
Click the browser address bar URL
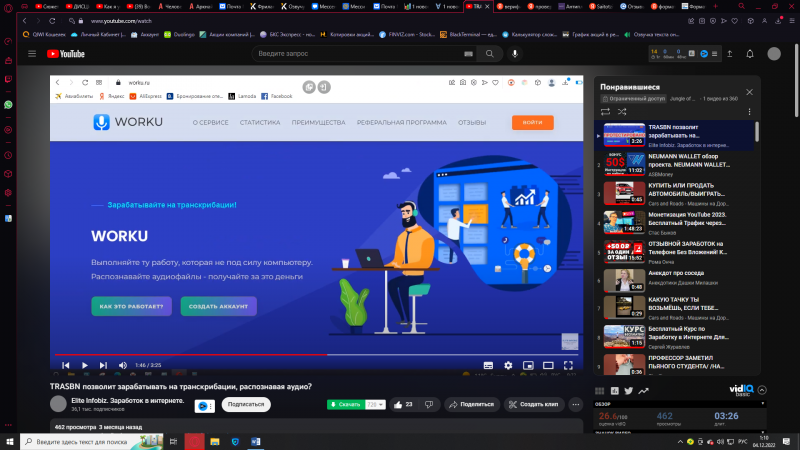pyautogui.click(x=121, y=21)
